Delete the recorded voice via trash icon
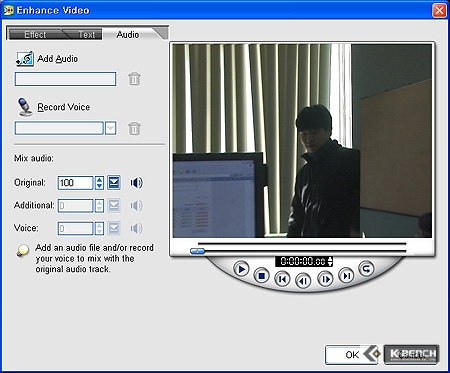This screenshot has width=450, height=373. pyautogui.click(x=134, y=128)
